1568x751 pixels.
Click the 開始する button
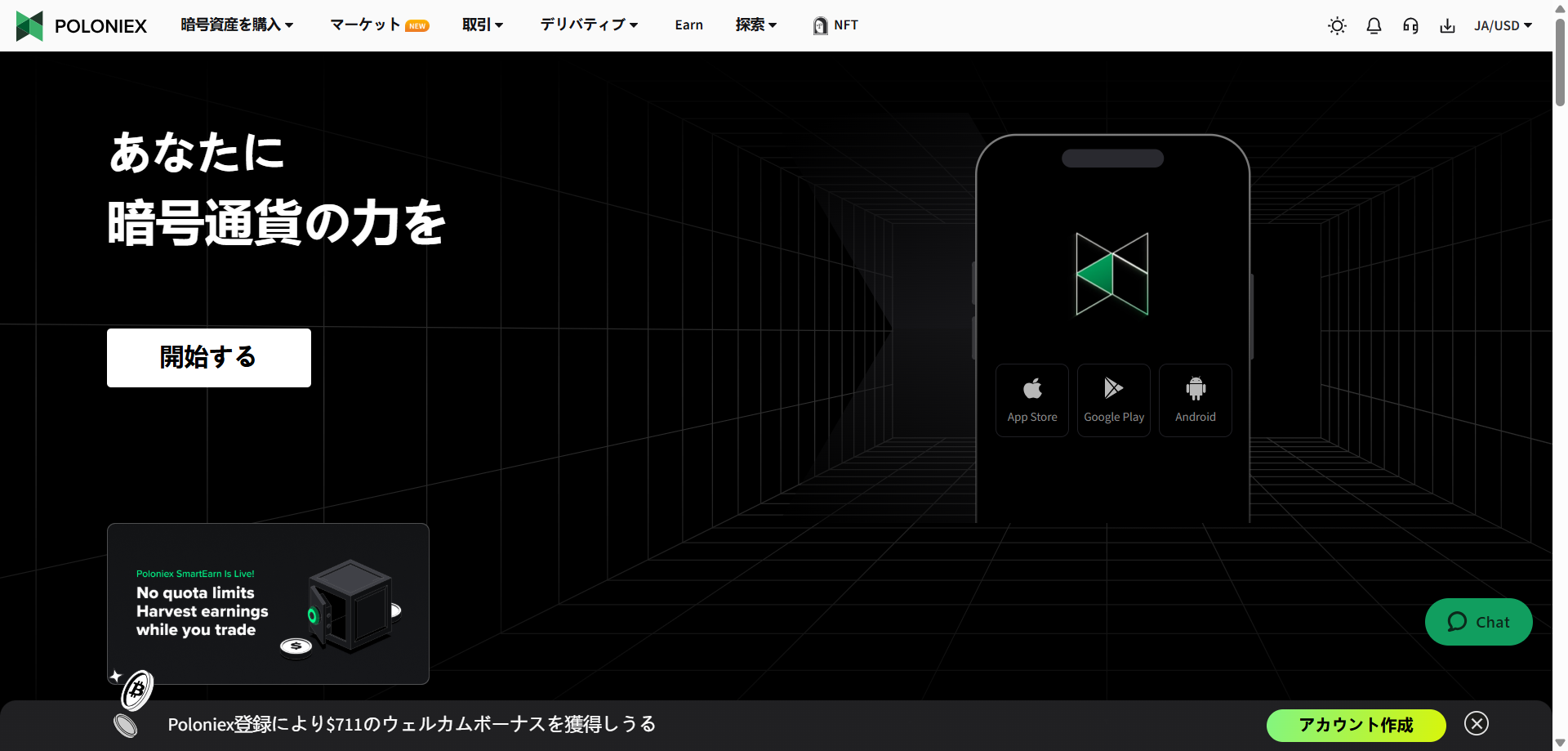pyautogui.click(x=208, y=357)
